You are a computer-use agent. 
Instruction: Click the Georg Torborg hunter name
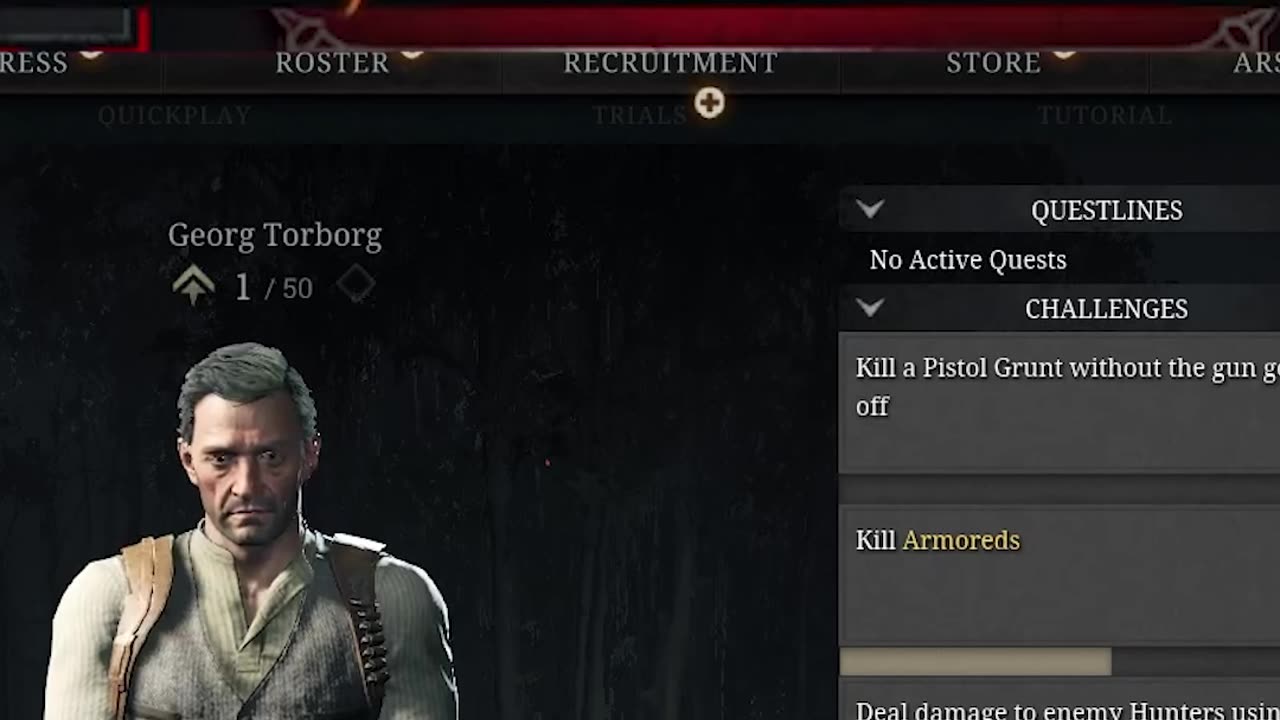click(x=275, y=236)
